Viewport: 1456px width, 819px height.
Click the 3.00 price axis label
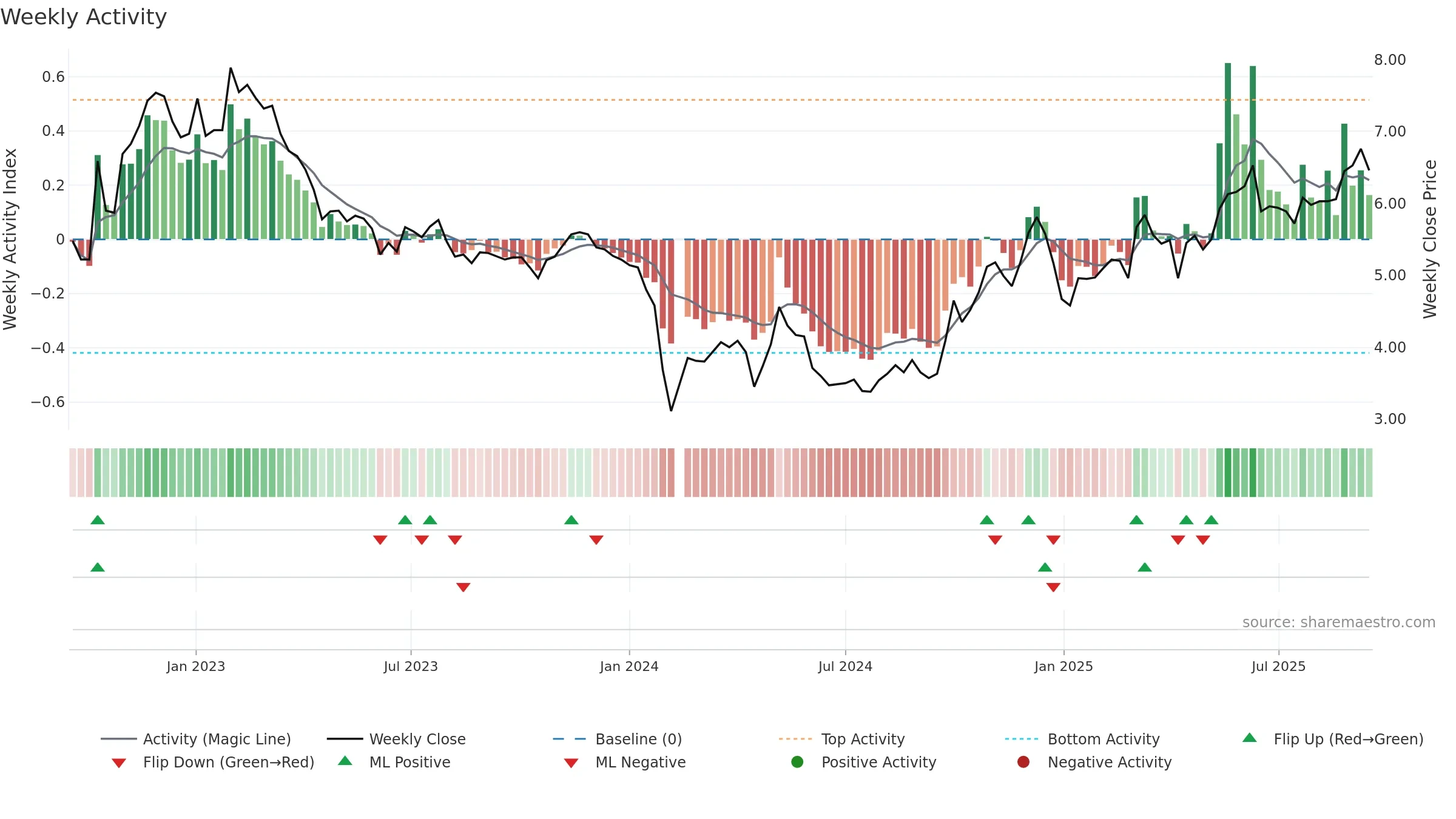click(x=1390, y=419)
